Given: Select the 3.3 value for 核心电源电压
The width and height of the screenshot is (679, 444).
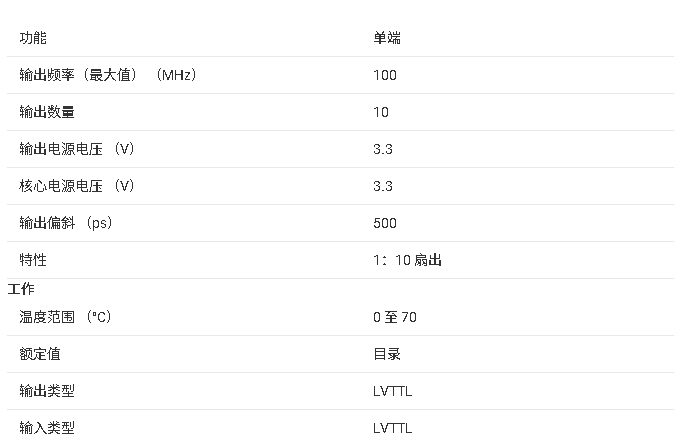Looking at the screenshot, I should tap(383, 186).
